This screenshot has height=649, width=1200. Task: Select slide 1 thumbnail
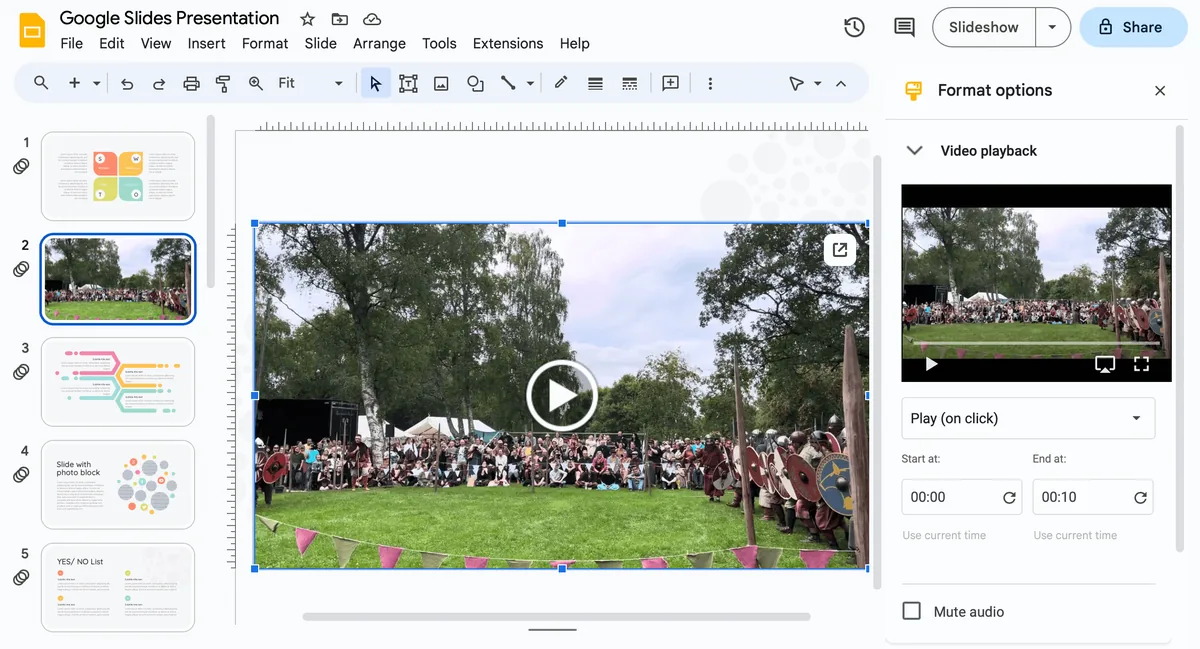(118, 176)
